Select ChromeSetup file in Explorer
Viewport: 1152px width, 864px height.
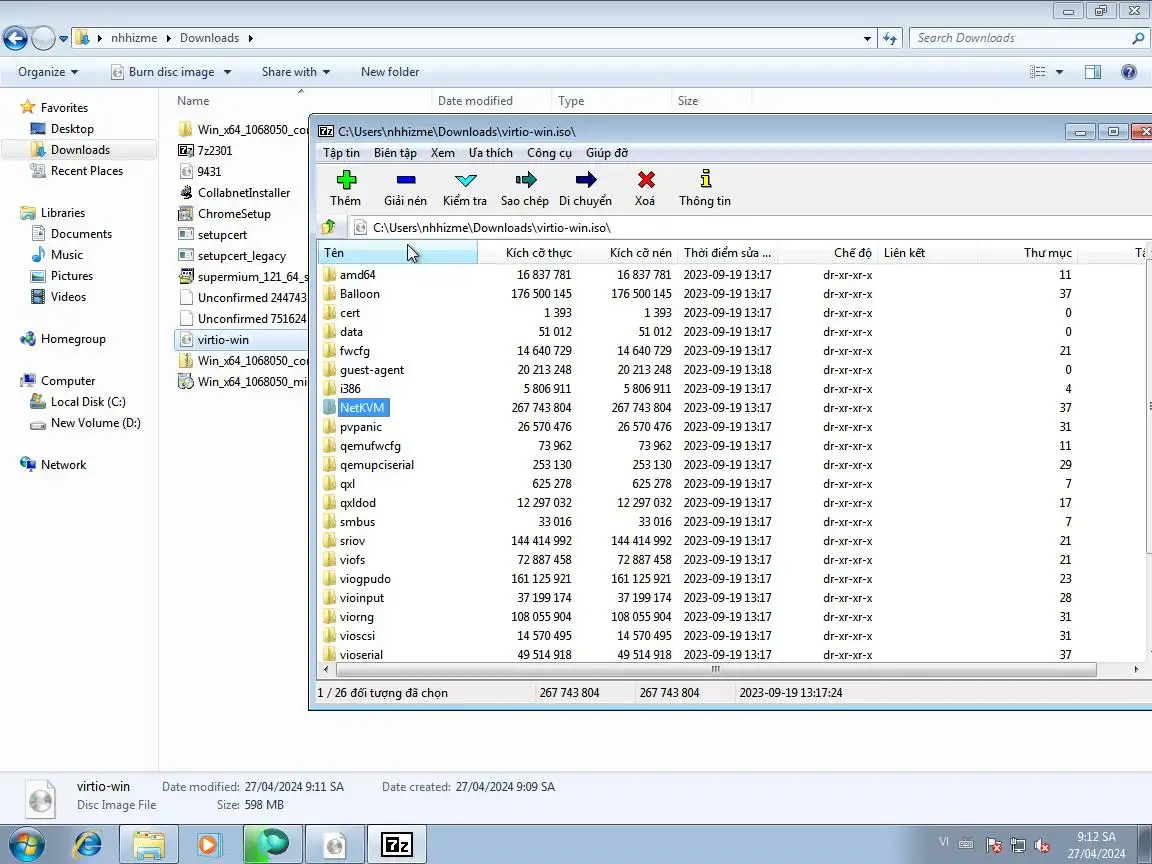(234, 214)
